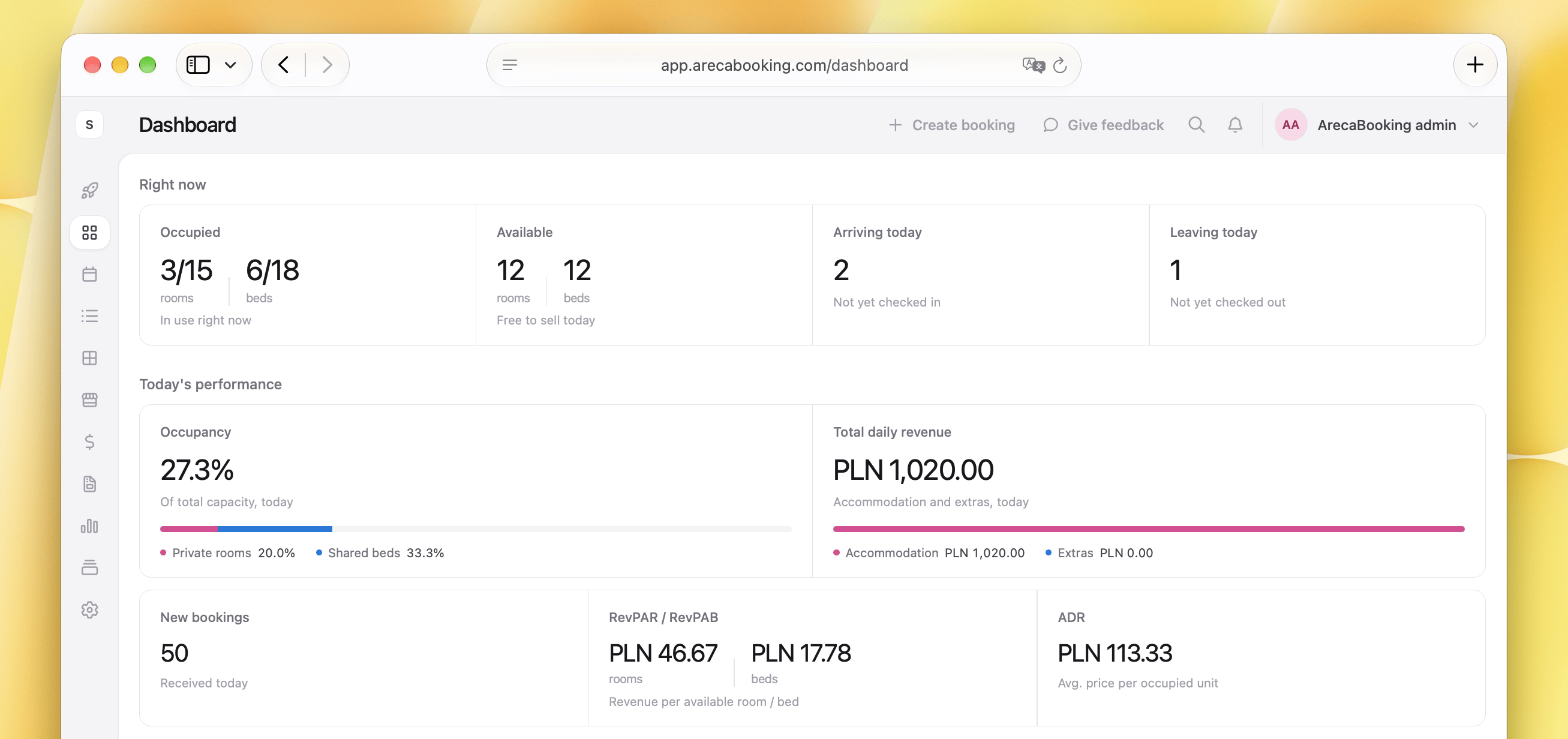
Task: Click the Occupied rooms value 3/15
Action: 187,270
